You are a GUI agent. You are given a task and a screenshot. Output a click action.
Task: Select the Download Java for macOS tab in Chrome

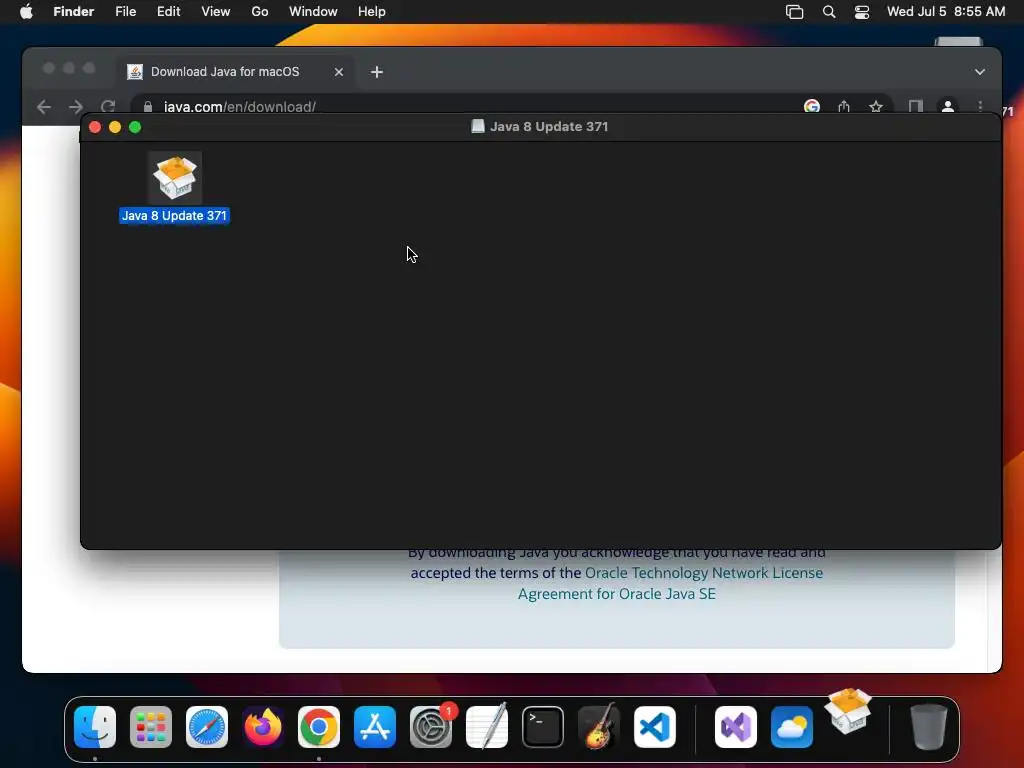(x=236, y=72)
